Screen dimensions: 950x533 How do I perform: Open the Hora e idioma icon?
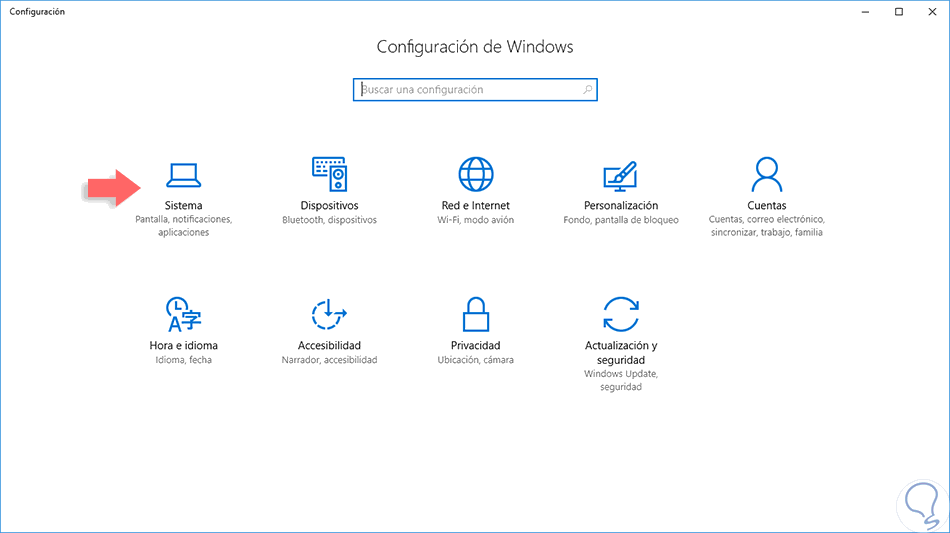click(184, 314)
